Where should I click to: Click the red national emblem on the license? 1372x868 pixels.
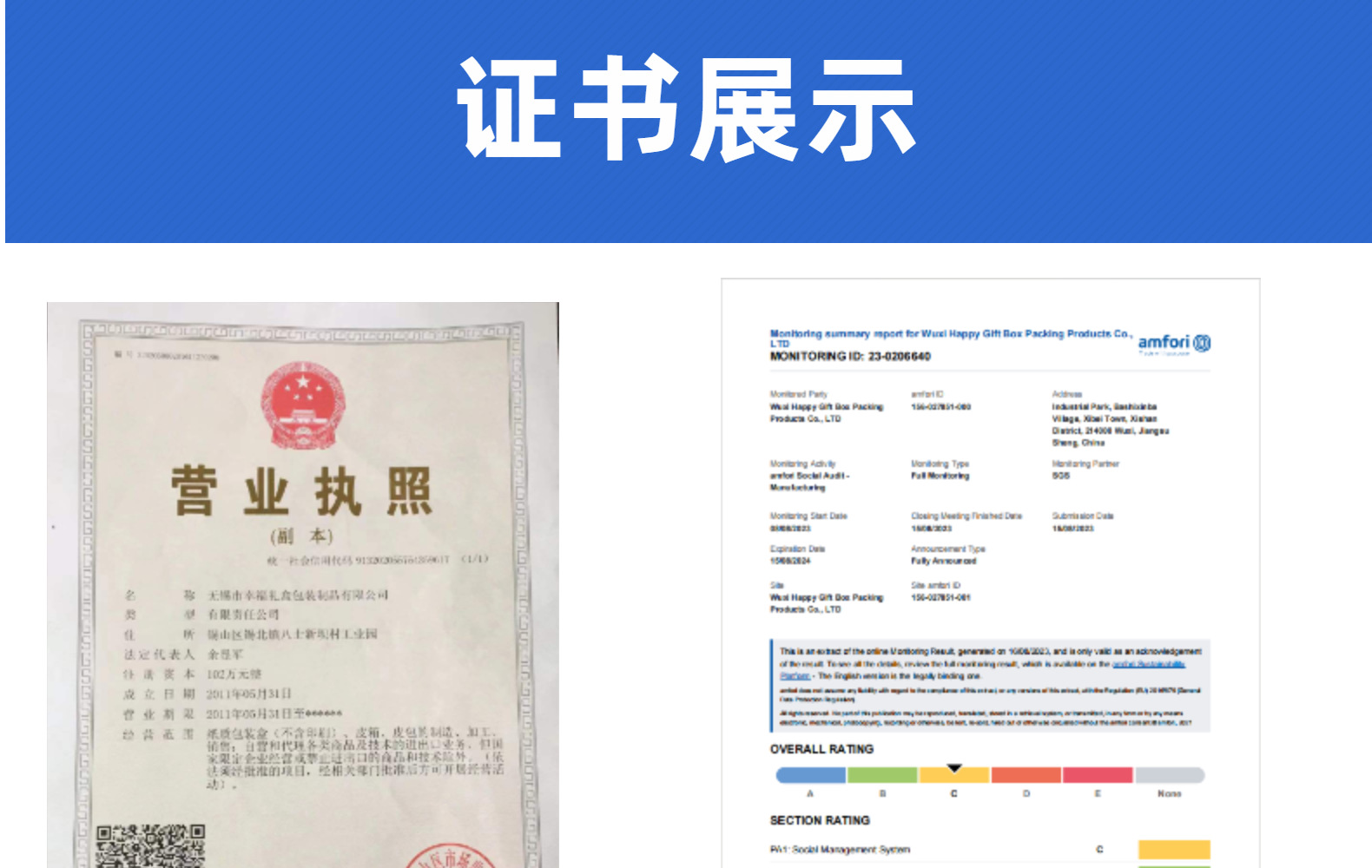[301, 404]
